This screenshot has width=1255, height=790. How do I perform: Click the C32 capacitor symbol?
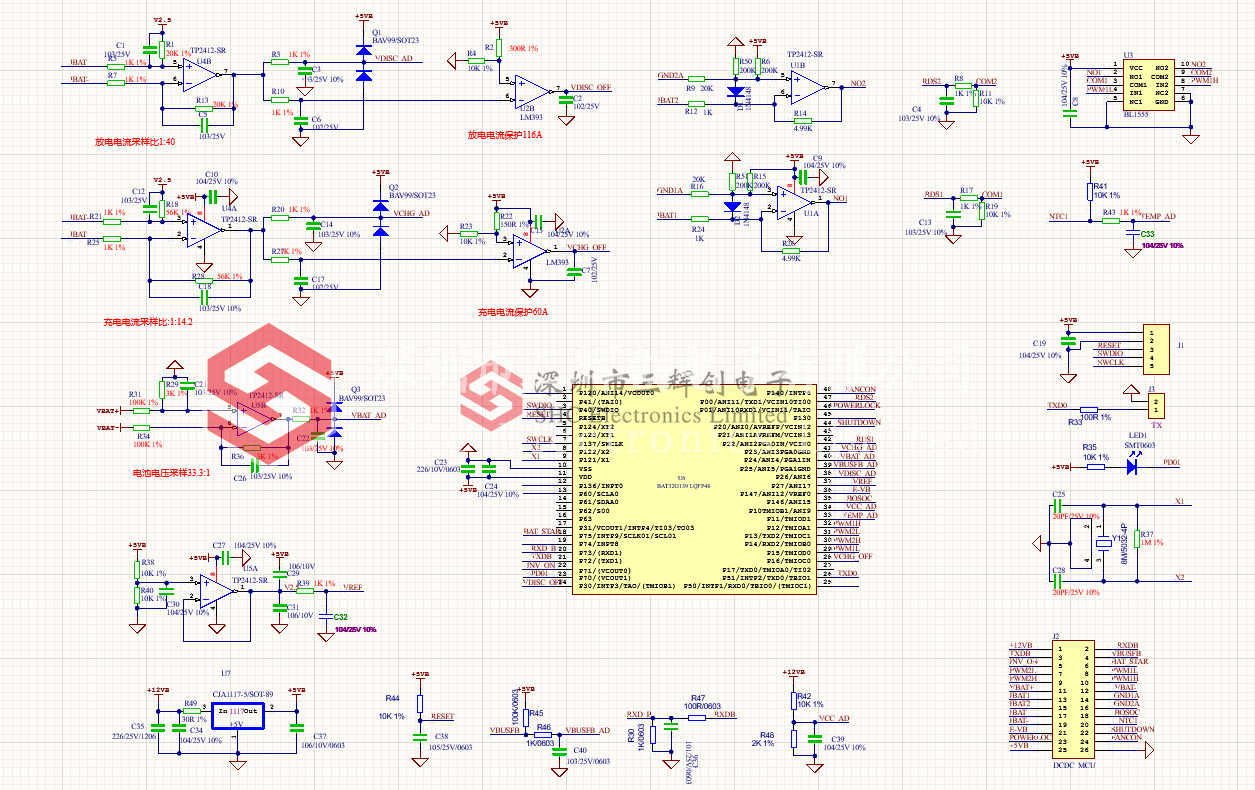tap(325, 617)
